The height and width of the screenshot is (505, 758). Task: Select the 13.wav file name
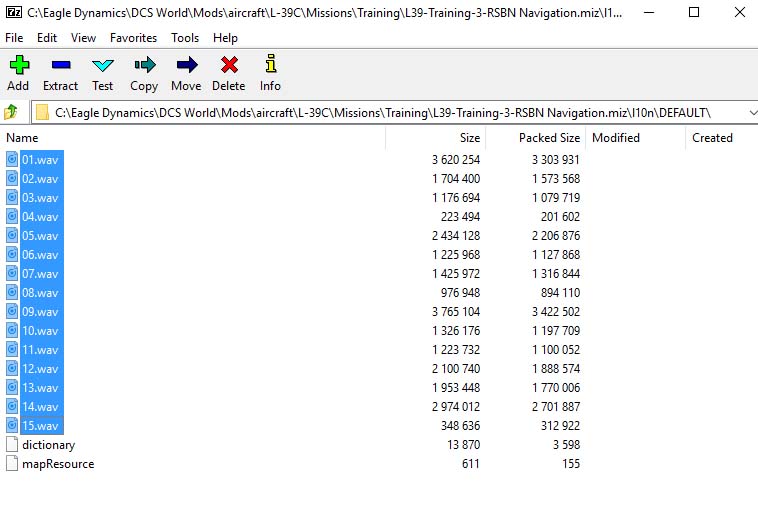tap(40, 388)
